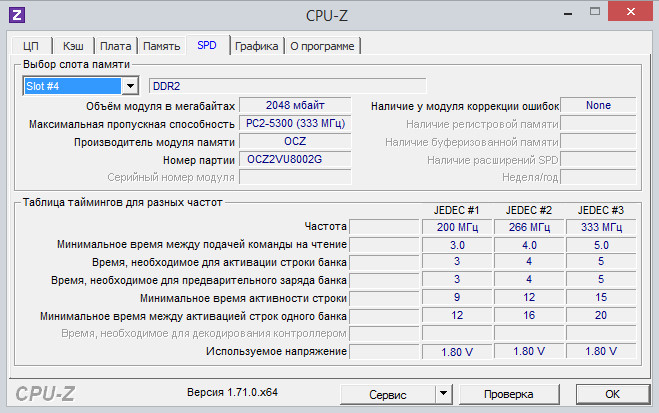The width and height of the screenshot is (659, 413).
Task: Open the Сервис dropdown arrow
Action: click(443, 395)
